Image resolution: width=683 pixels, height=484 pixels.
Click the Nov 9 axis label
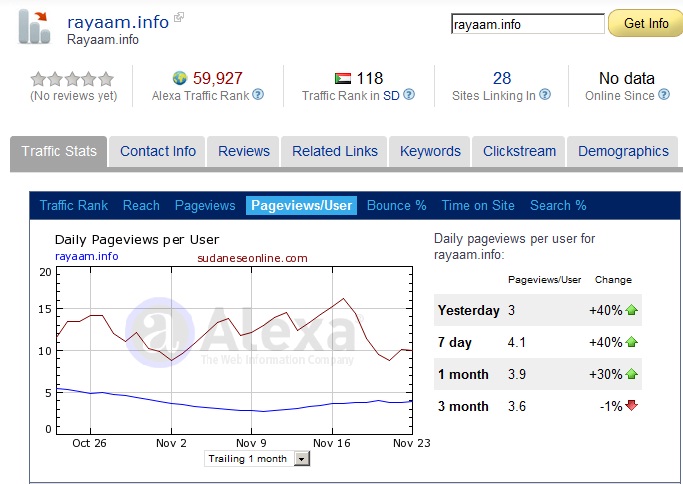tap(251, 443)
